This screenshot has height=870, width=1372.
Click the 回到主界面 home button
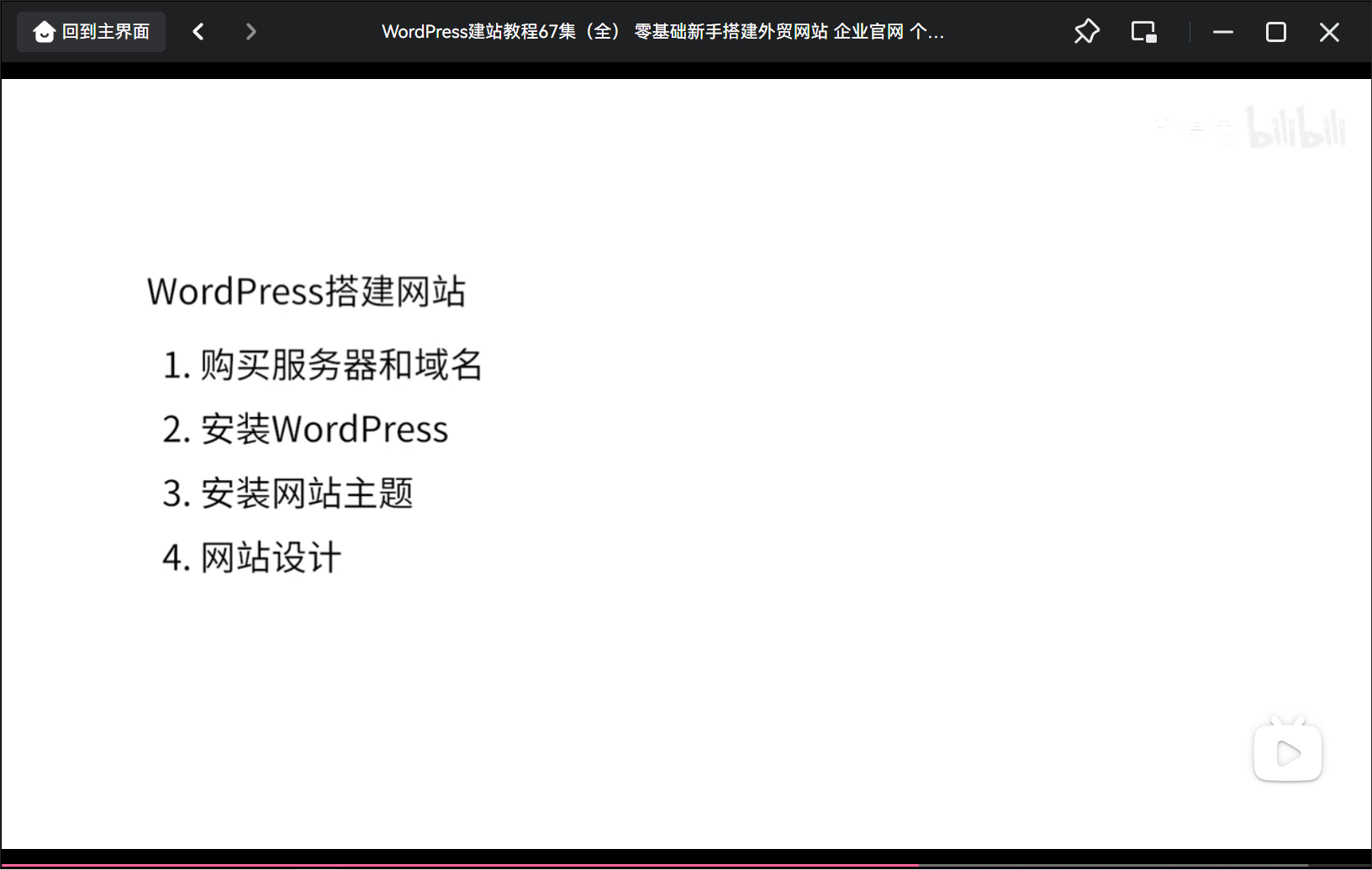(x=91, y=32)
